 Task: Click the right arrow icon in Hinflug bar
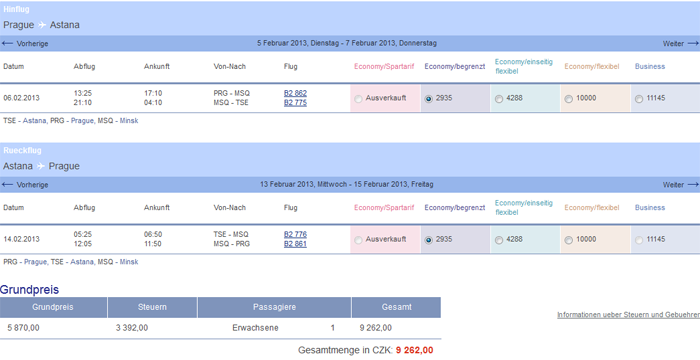click(x=693, y=44)
